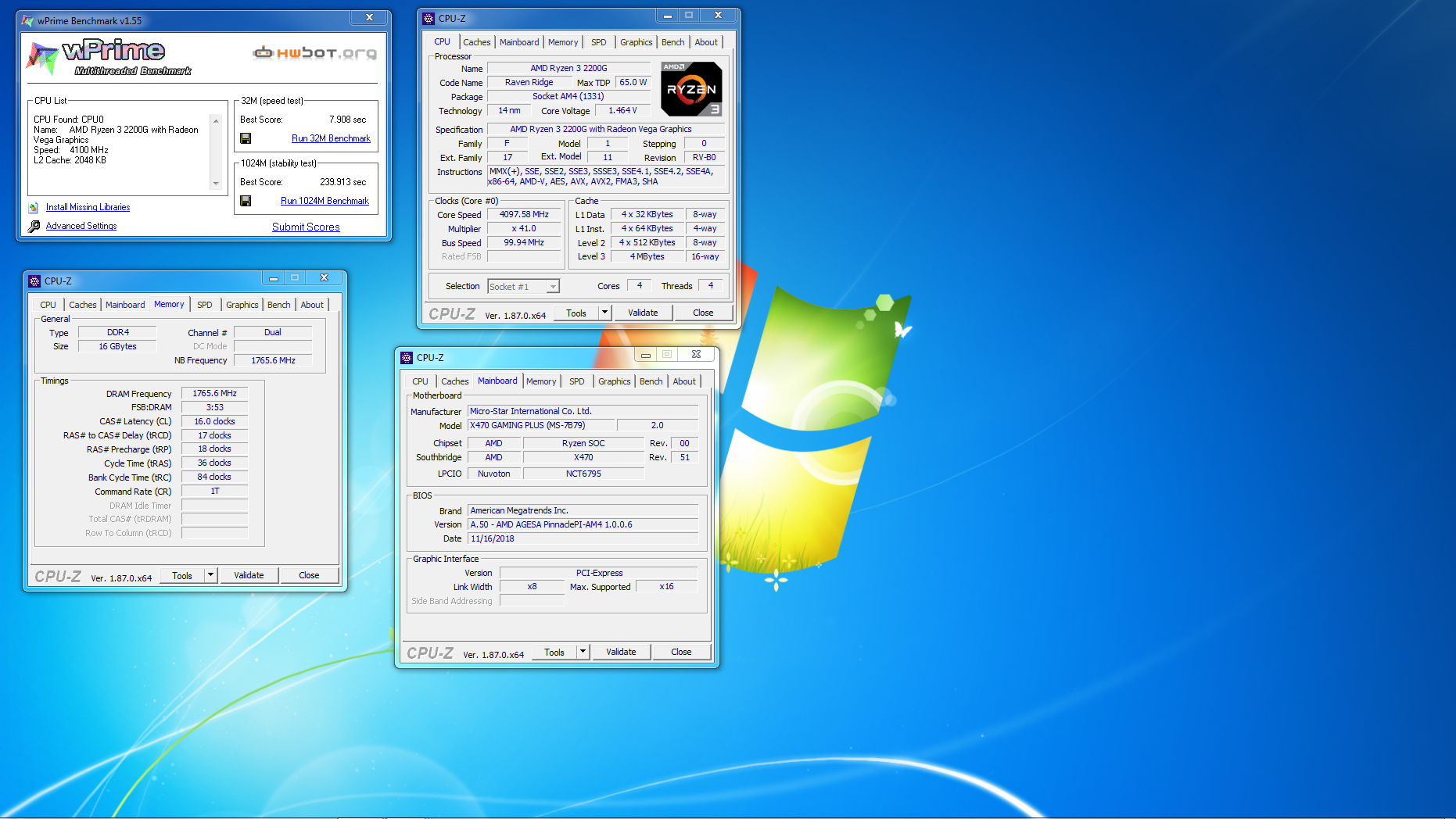Click the Ryzen 3 logo in CPU-Z
Viewport: 1456px width, 819px height.
tap(691, 88)
